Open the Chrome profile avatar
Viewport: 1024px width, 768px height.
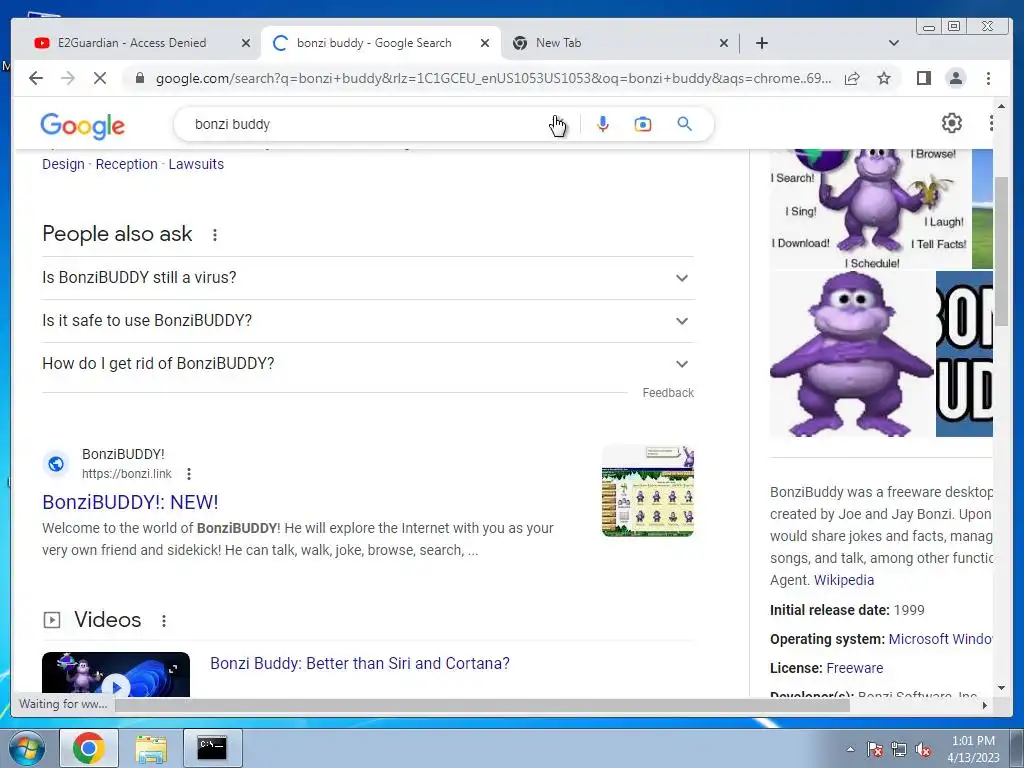pyautogui.click(x=955, y=78)
